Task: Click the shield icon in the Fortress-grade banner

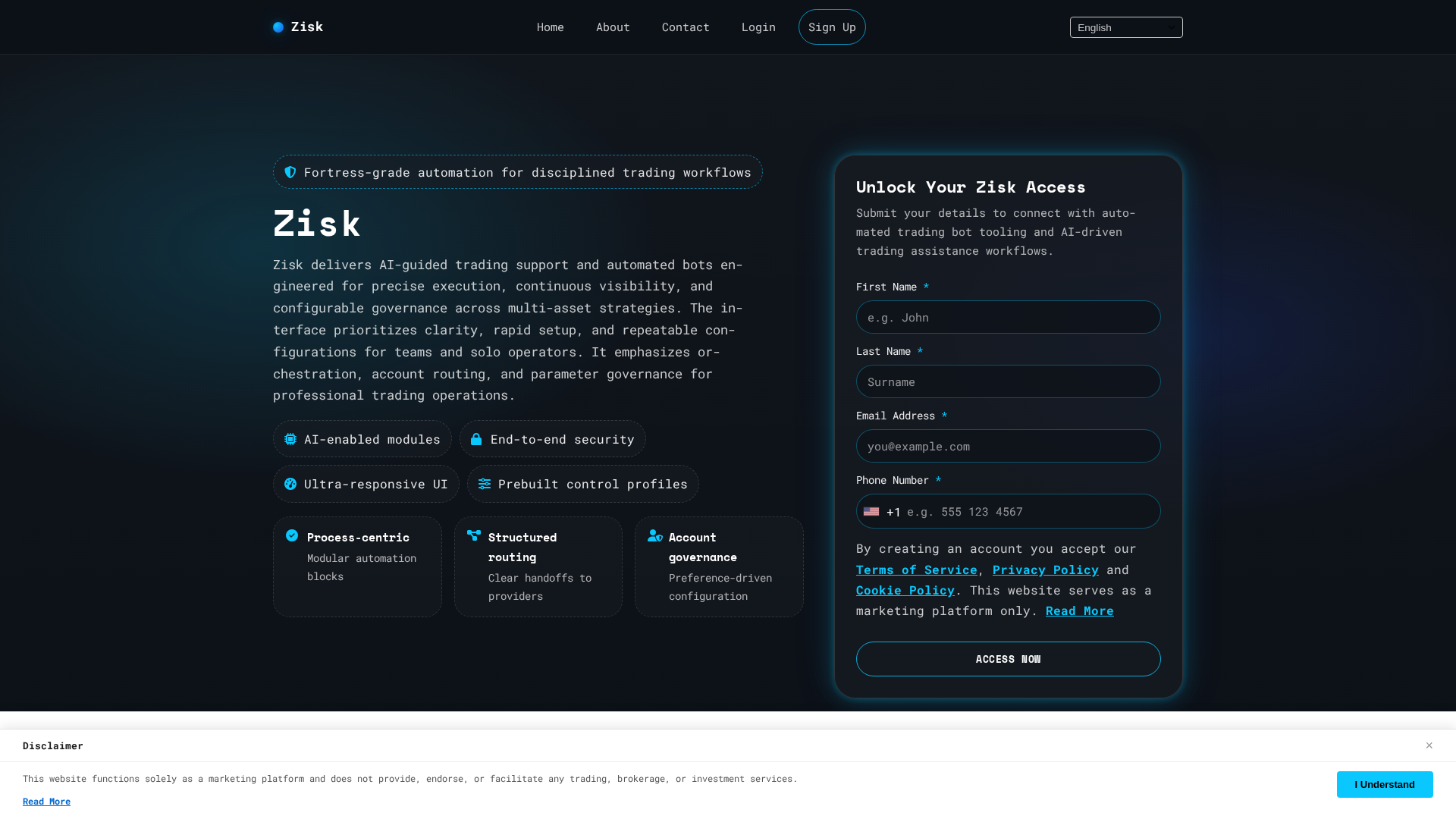Action: pos(290,172)
